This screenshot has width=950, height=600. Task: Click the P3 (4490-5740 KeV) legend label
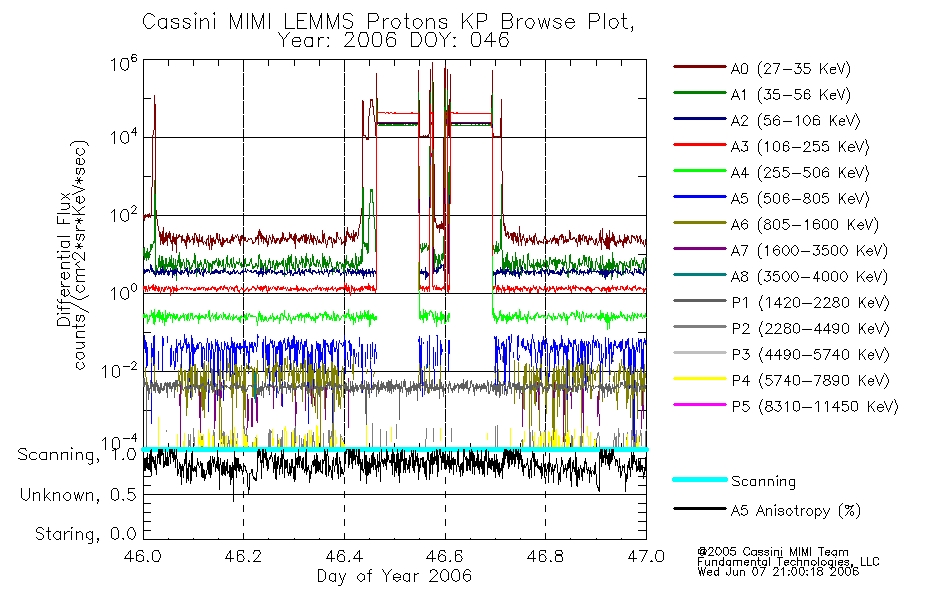[810, 355]
